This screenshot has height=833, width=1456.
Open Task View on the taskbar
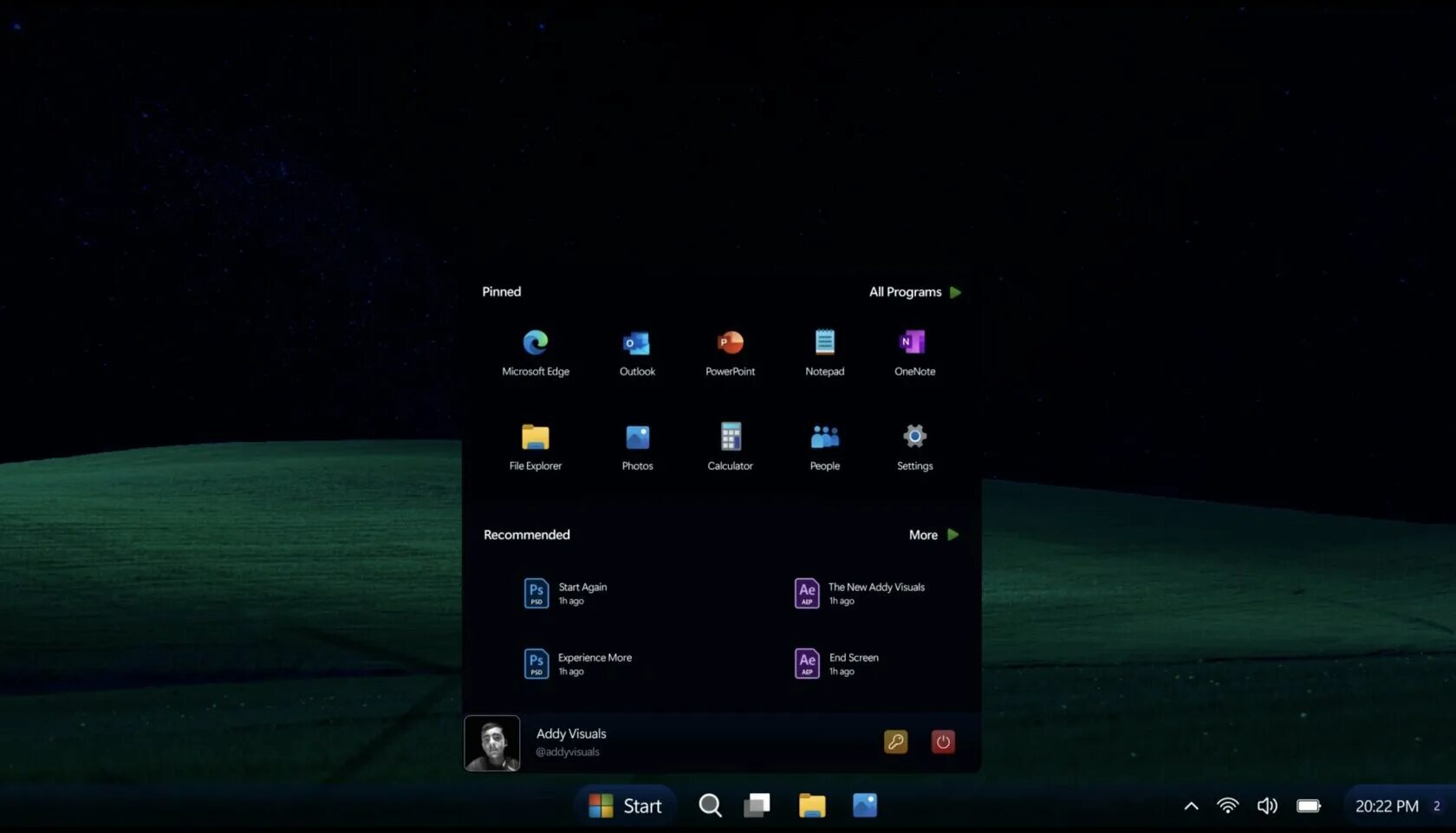757,806
